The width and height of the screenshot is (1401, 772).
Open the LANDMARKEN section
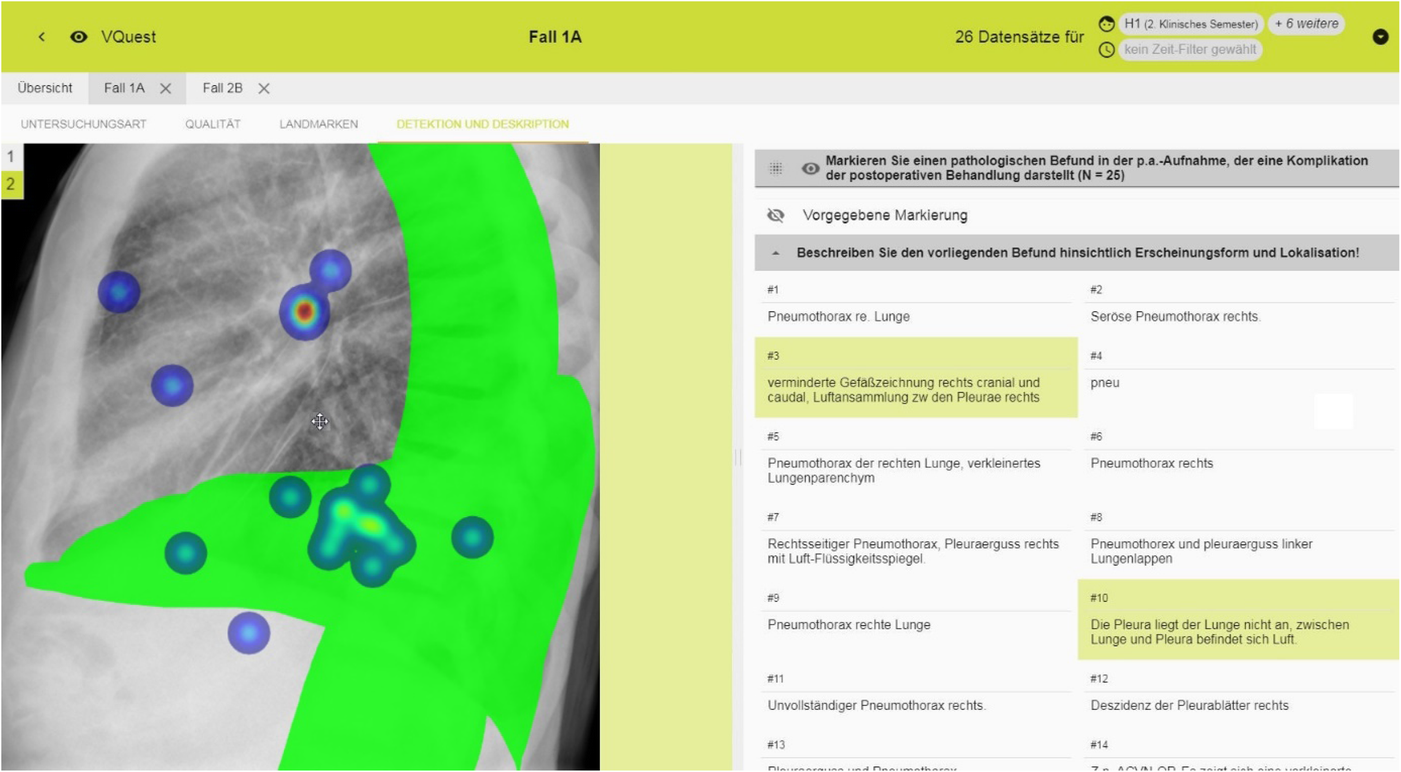(318, 124)
